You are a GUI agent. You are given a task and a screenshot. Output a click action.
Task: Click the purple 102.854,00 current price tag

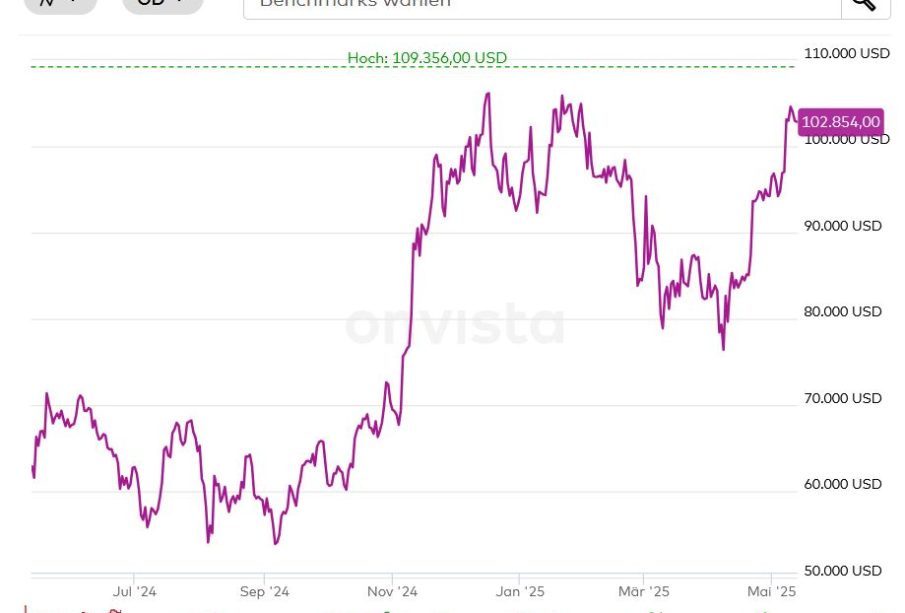click(841, 122)
